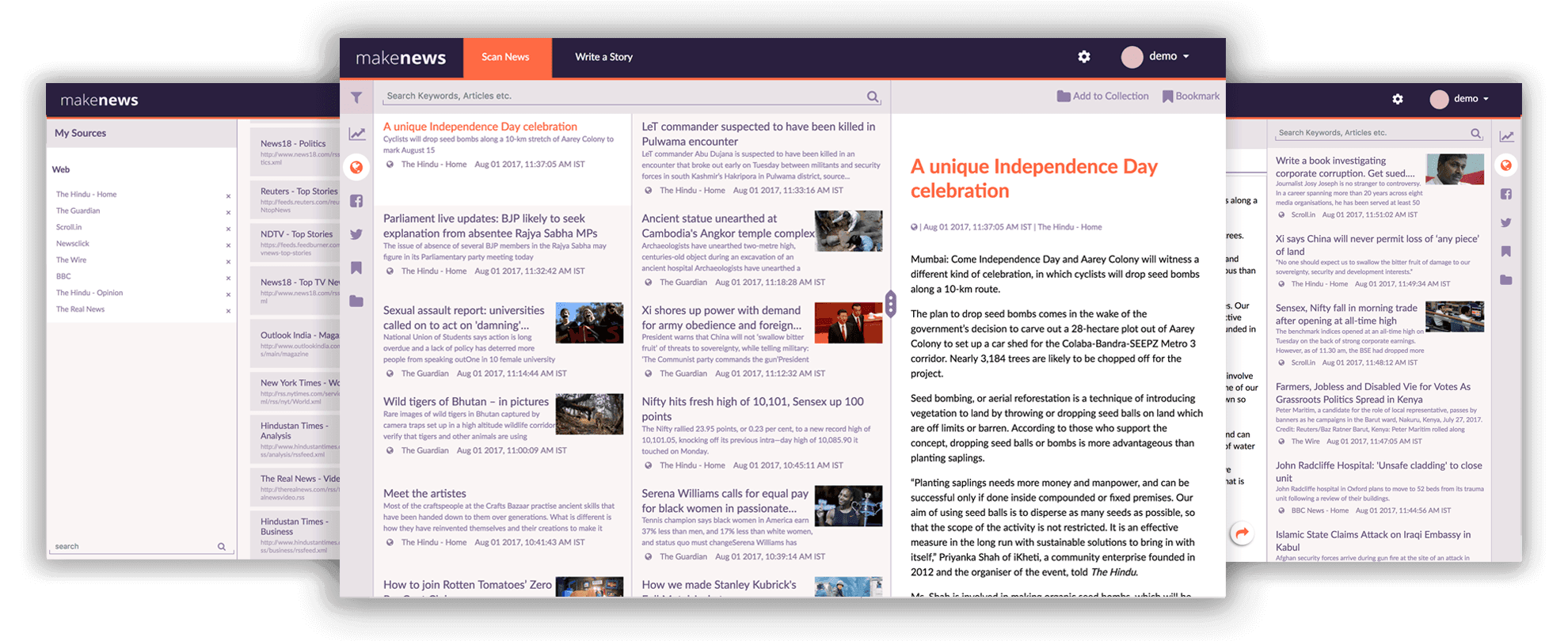Open LeT commander Pulwama encounter article
This screenshot has height=641, width=1568.
point(758,134)
